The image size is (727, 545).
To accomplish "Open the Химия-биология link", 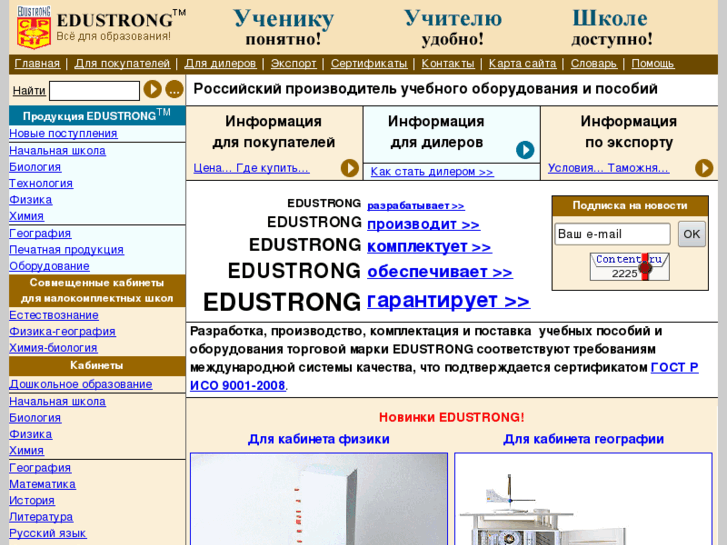I will tap(53, 348).
